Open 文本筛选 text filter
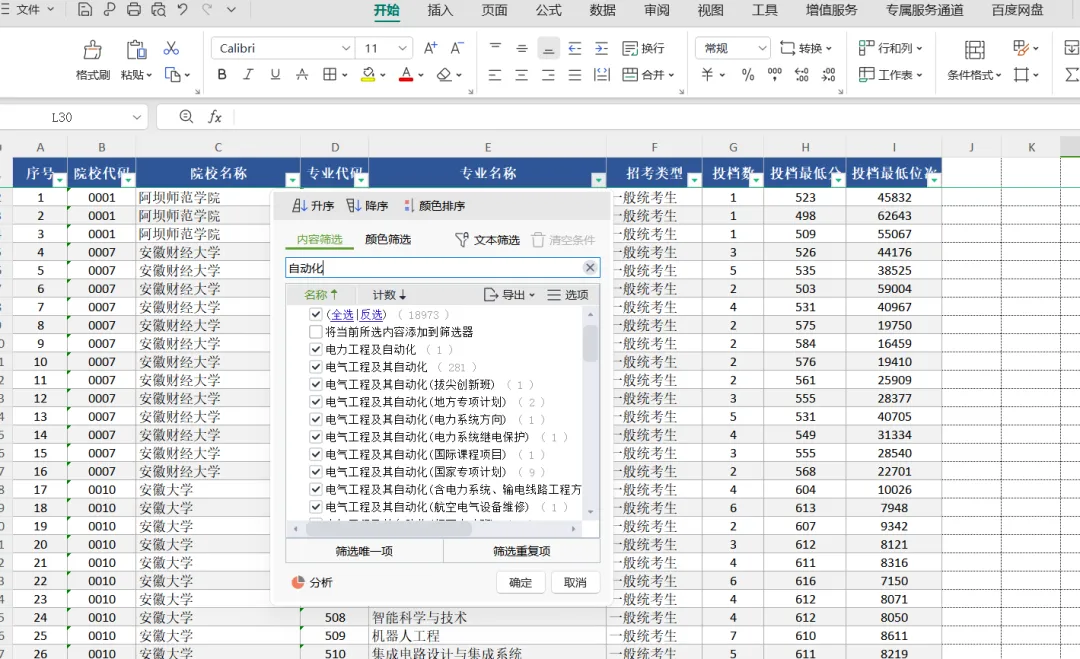This screenshot has width=1080, height=659. [487, 240]
